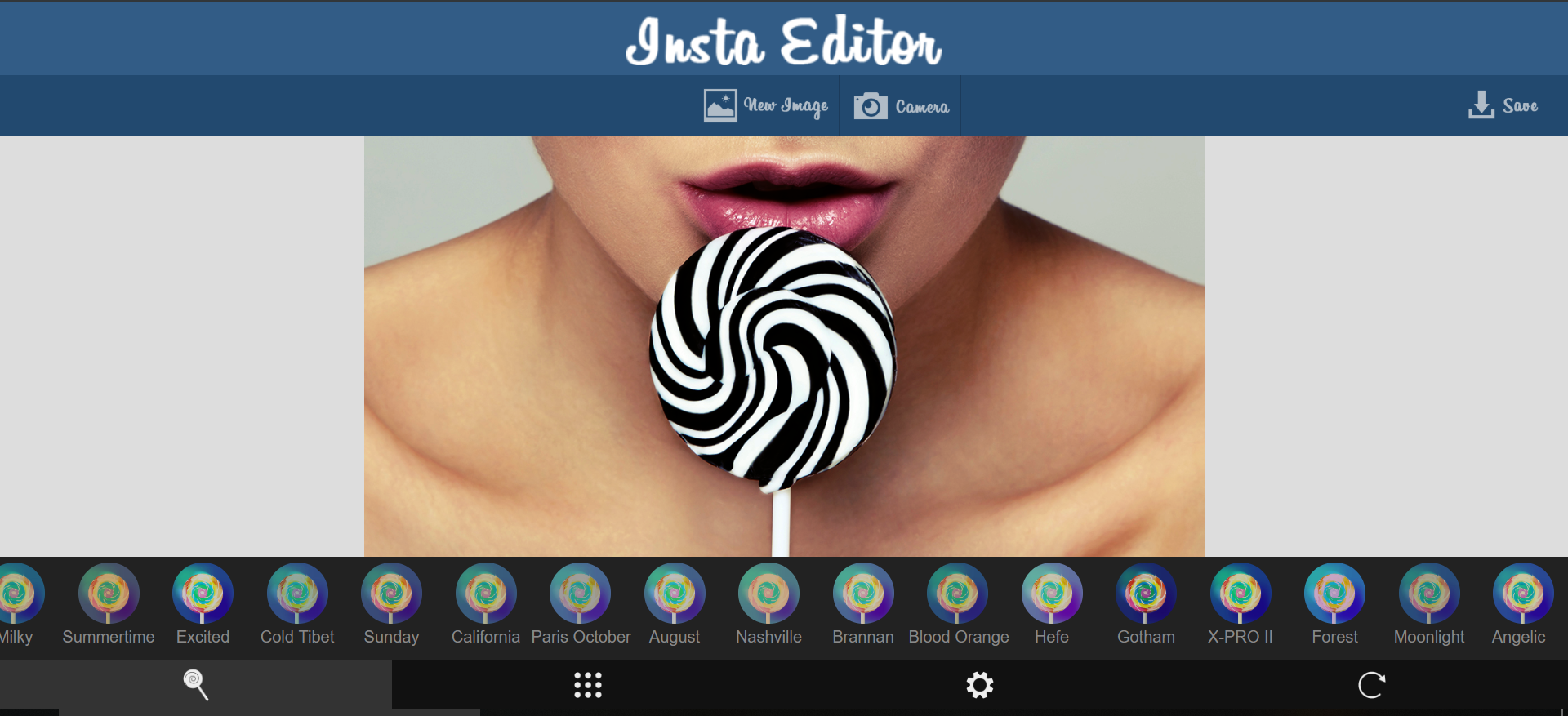Click the Save download icon
1568x716 pixels.
pos(1481,105)
